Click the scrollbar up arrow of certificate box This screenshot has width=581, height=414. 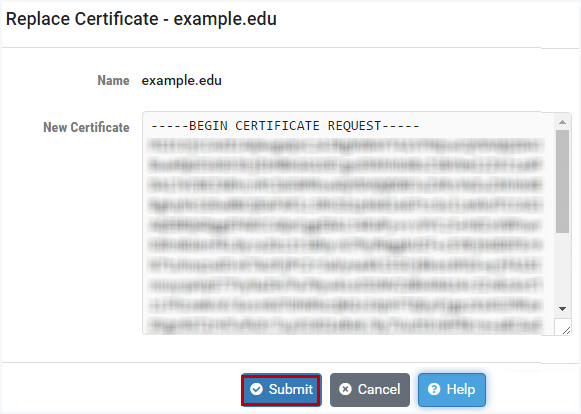pyautogui.click(x=562, y=122)
